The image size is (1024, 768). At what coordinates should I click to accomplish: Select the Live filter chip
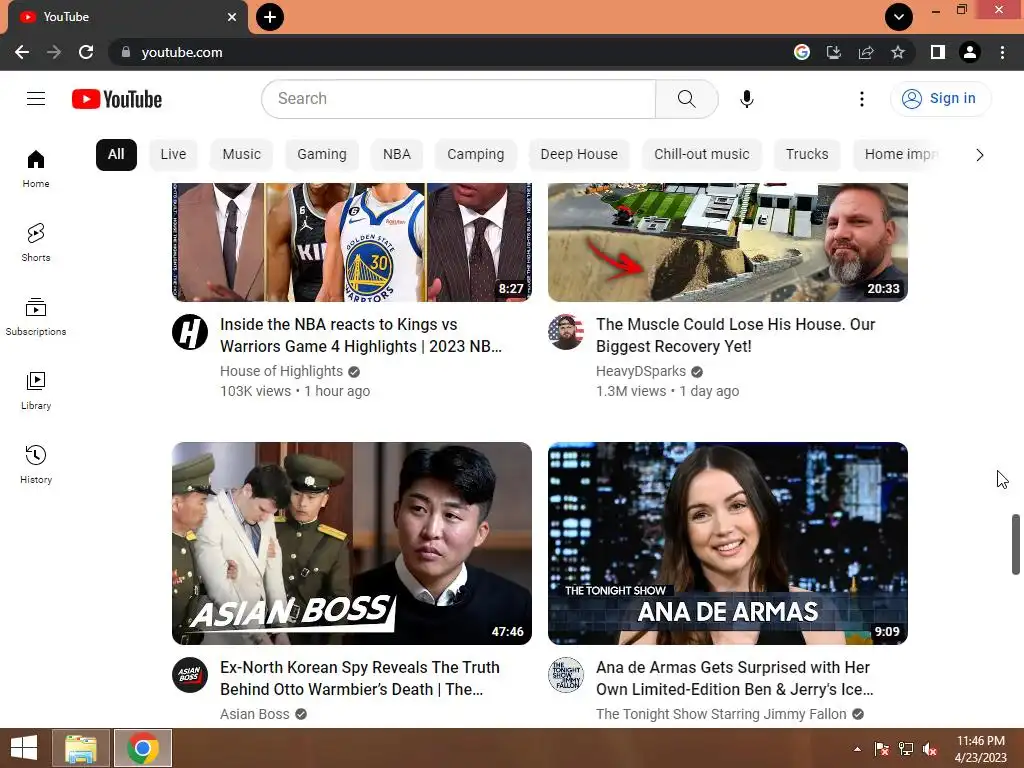[173, 155]
